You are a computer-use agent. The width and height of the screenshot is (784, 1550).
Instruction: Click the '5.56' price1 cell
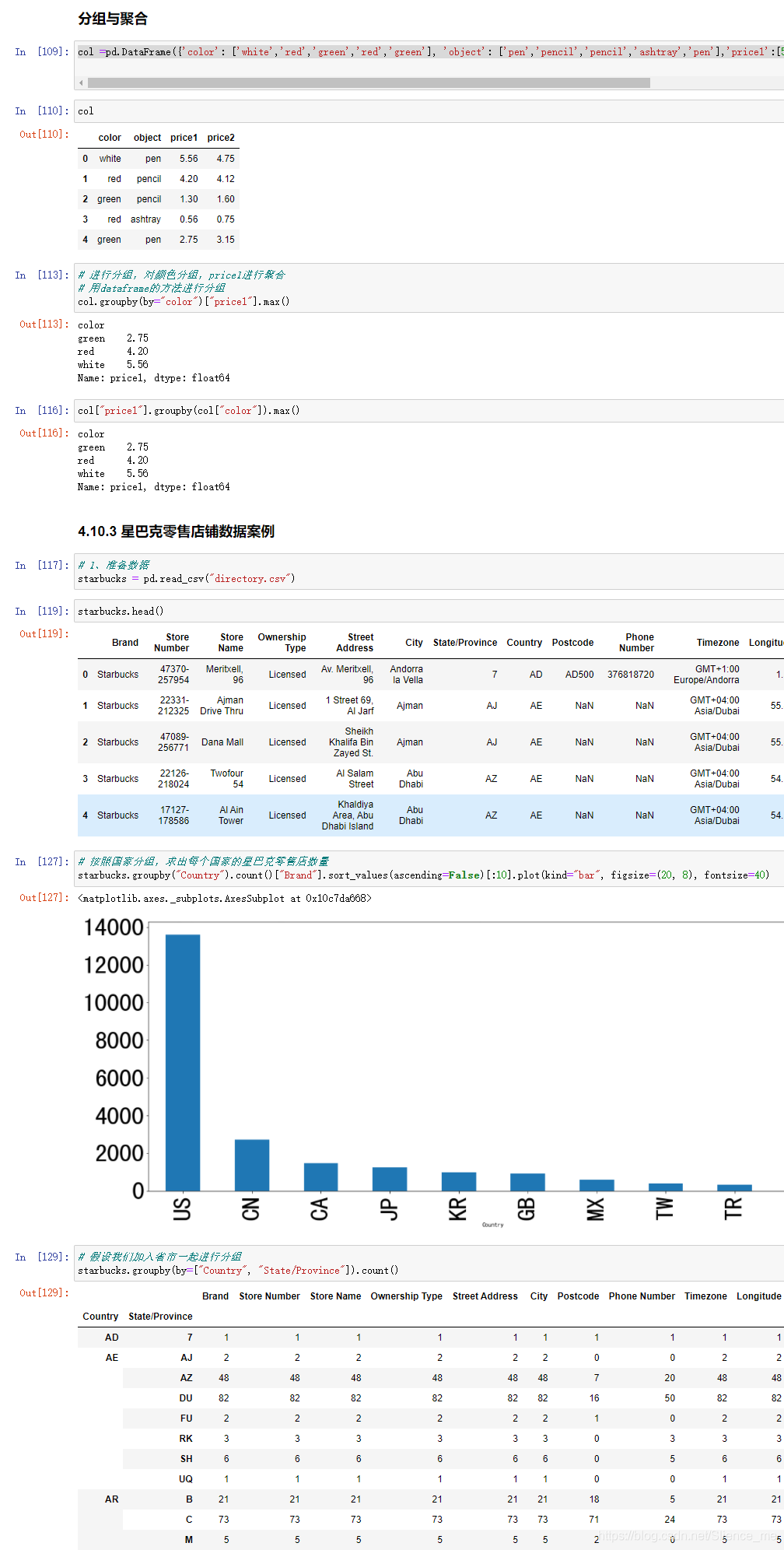click(x=189, y=159)
